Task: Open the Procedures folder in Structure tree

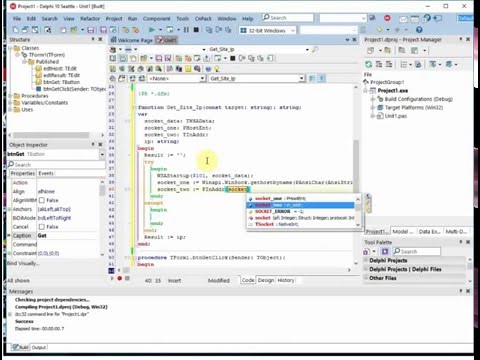Action: (35, 96)
